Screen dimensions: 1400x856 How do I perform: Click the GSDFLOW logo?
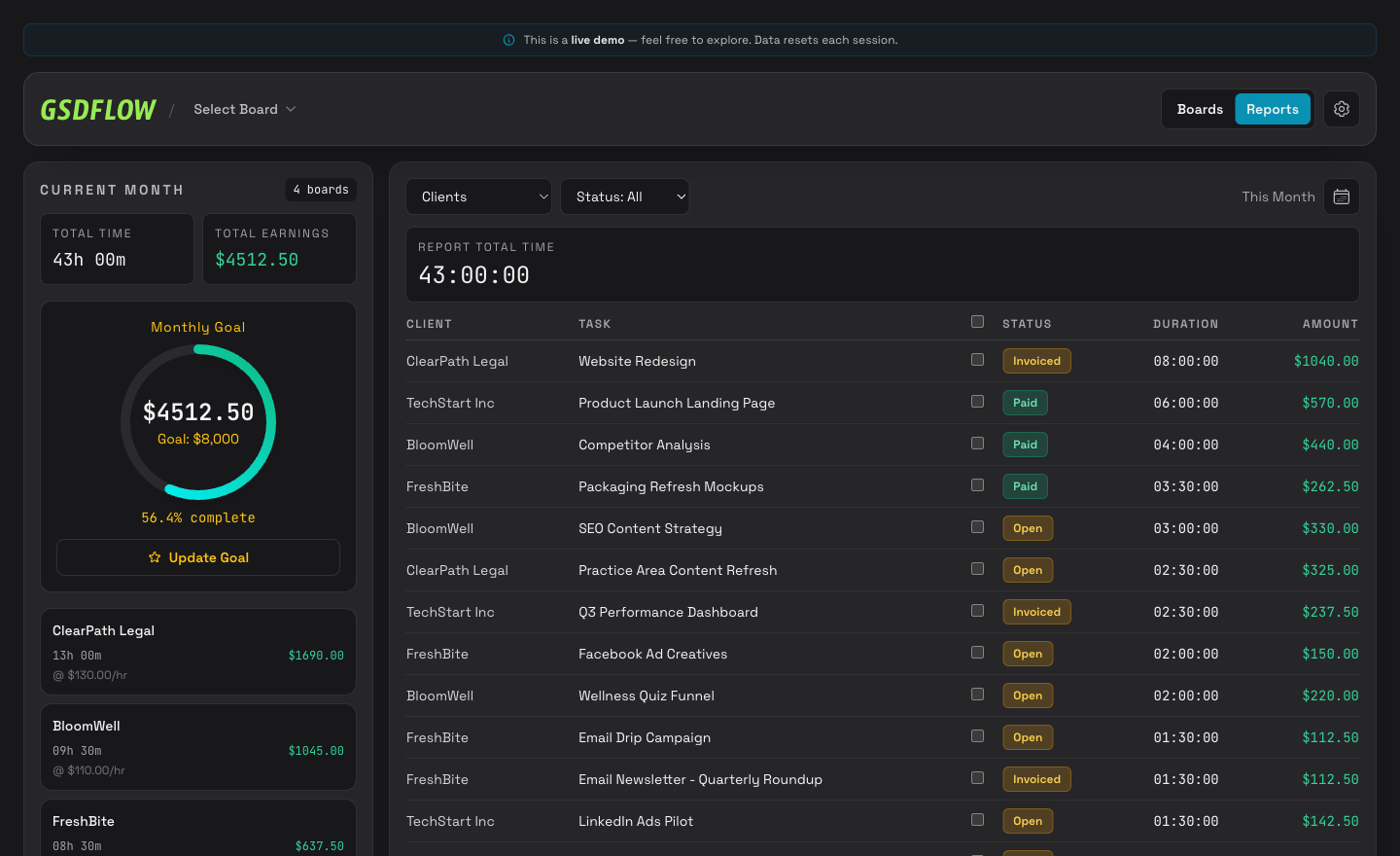97,110
